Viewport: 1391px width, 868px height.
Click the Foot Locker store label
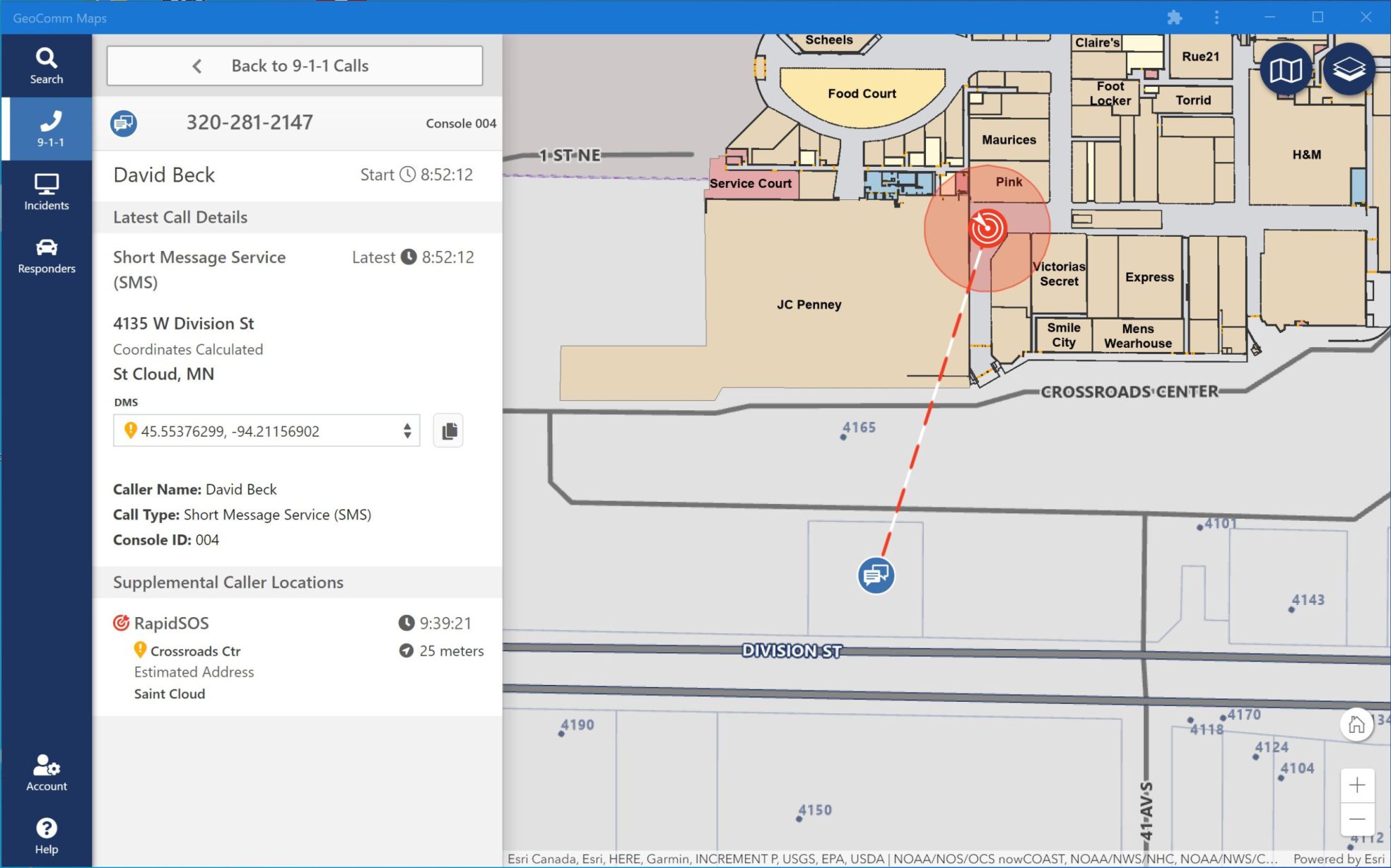[1110, 93]
